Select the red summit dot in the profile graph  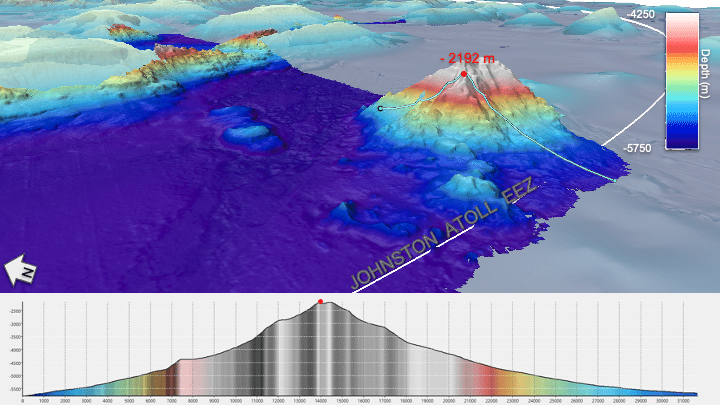321,301
